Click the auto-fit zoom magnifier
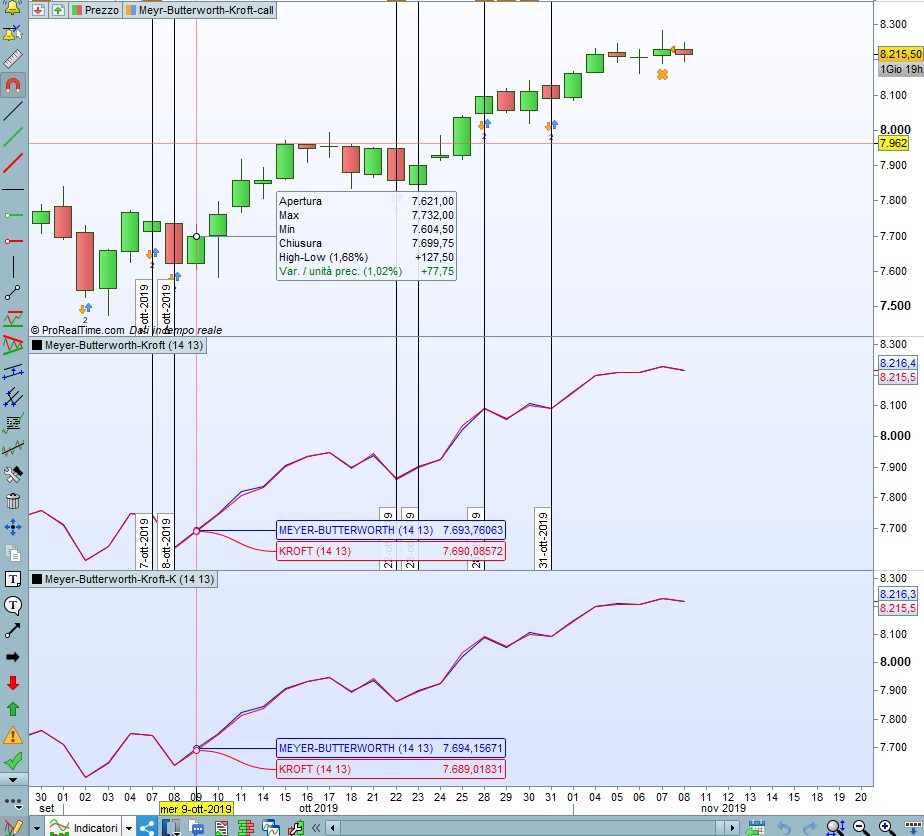Screen dimensions: 924x836 (x=836, y=828)
